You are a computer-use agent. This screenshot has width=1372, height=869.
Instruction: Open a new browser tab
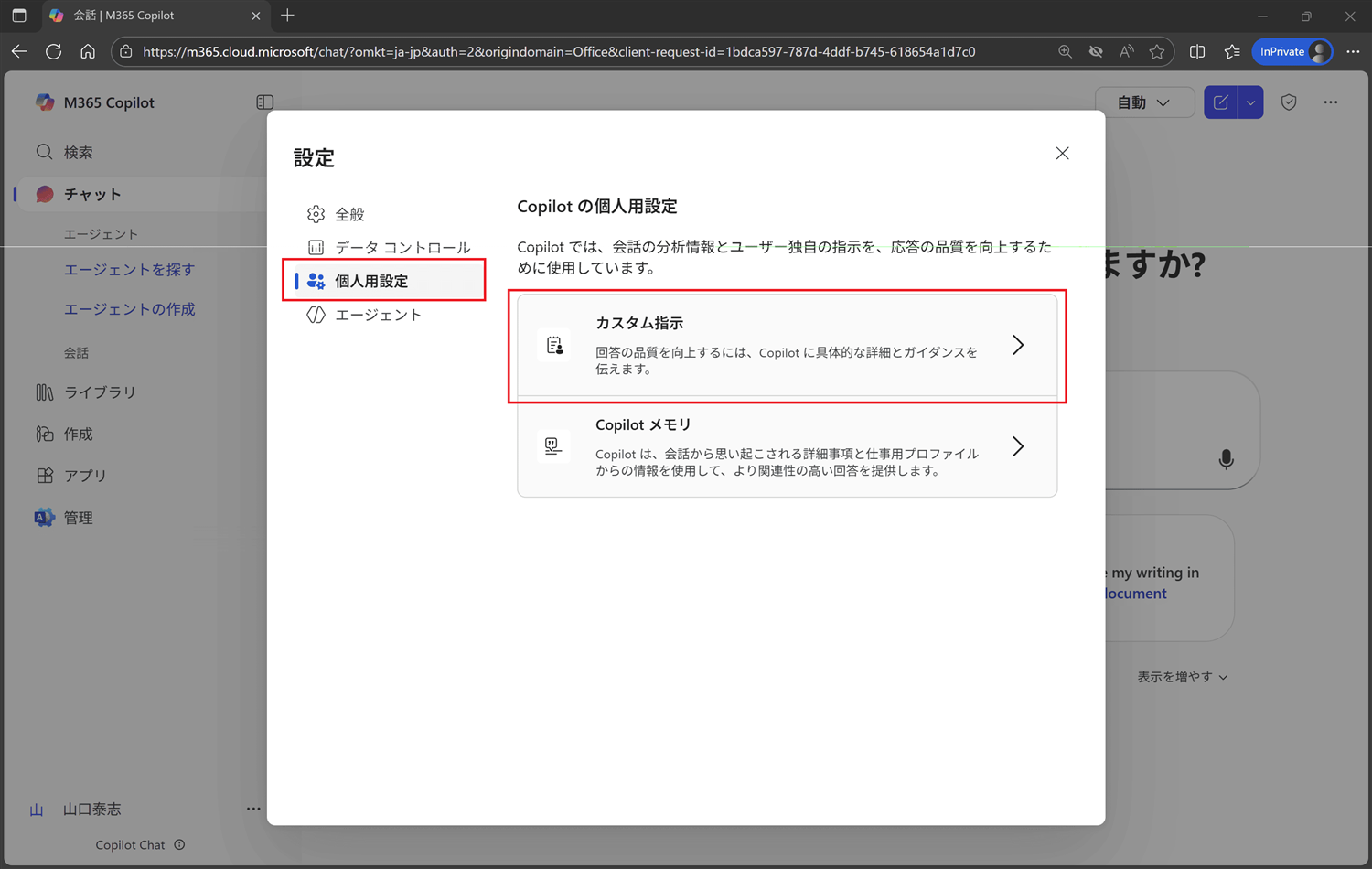click(287, 16)
